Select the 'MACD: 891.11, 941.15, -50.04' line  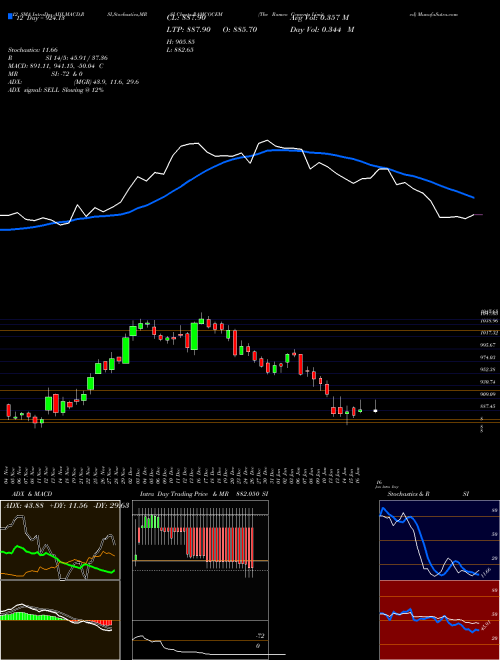[56, 66]
